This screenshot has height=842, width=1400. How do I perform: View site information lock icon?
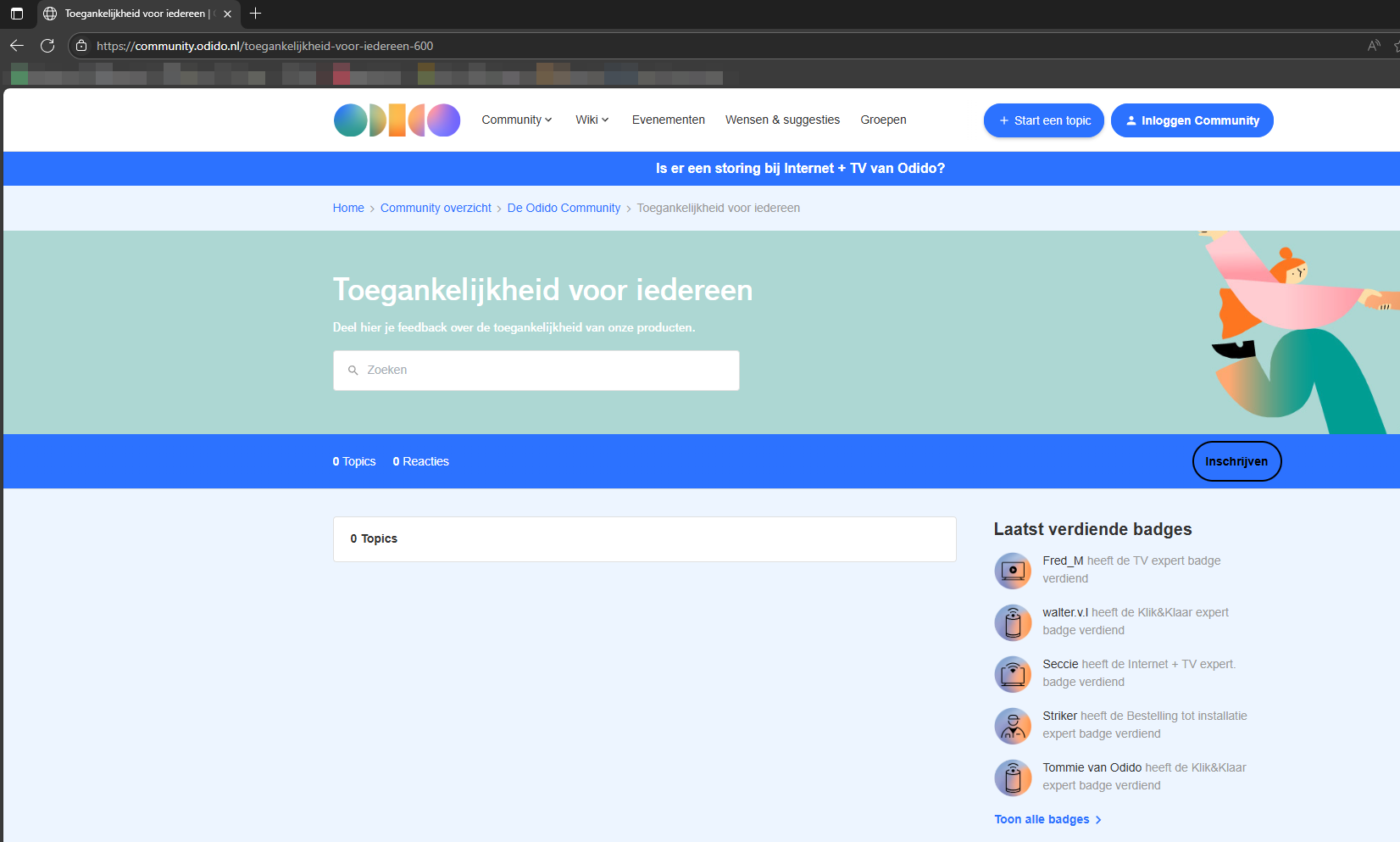81,46
